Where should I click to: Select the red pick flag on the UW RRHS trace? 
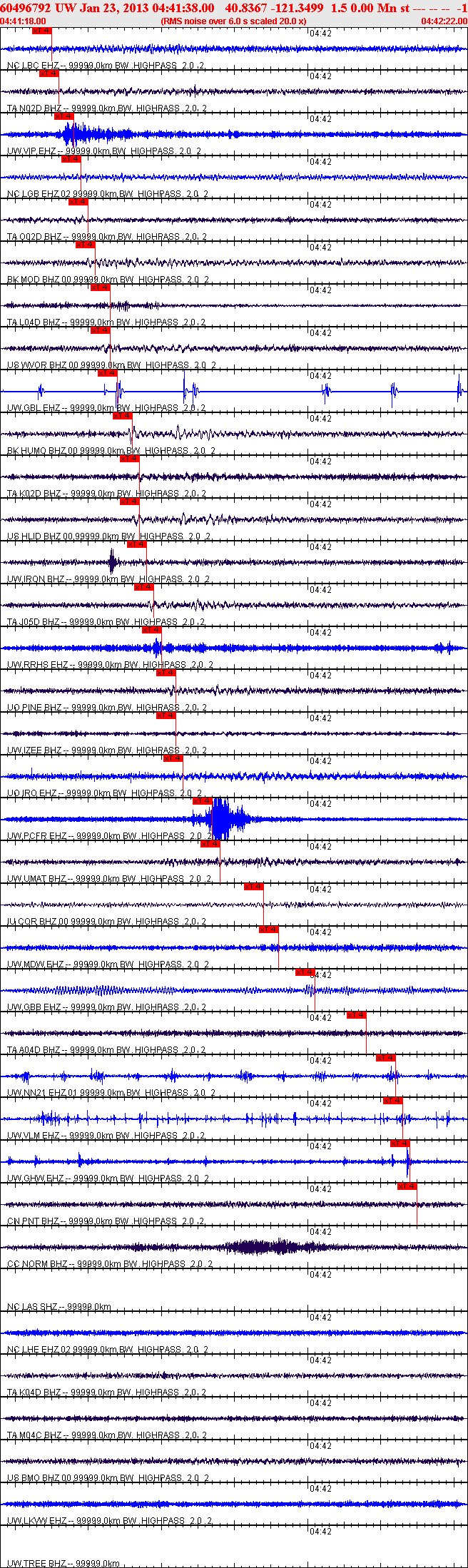click(x=151, y=630)
